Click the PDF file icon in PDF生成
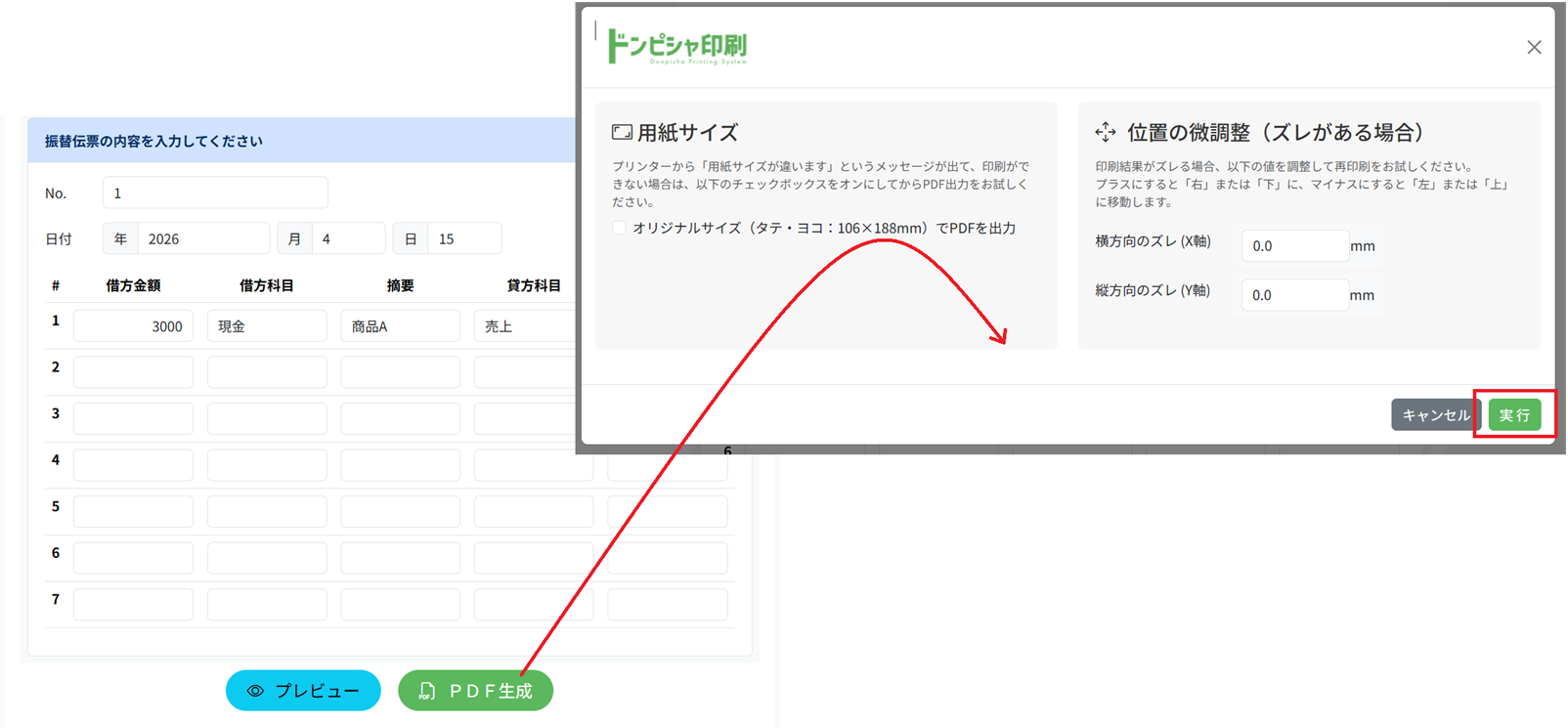1568x728 pixels. tap(427, 691)
